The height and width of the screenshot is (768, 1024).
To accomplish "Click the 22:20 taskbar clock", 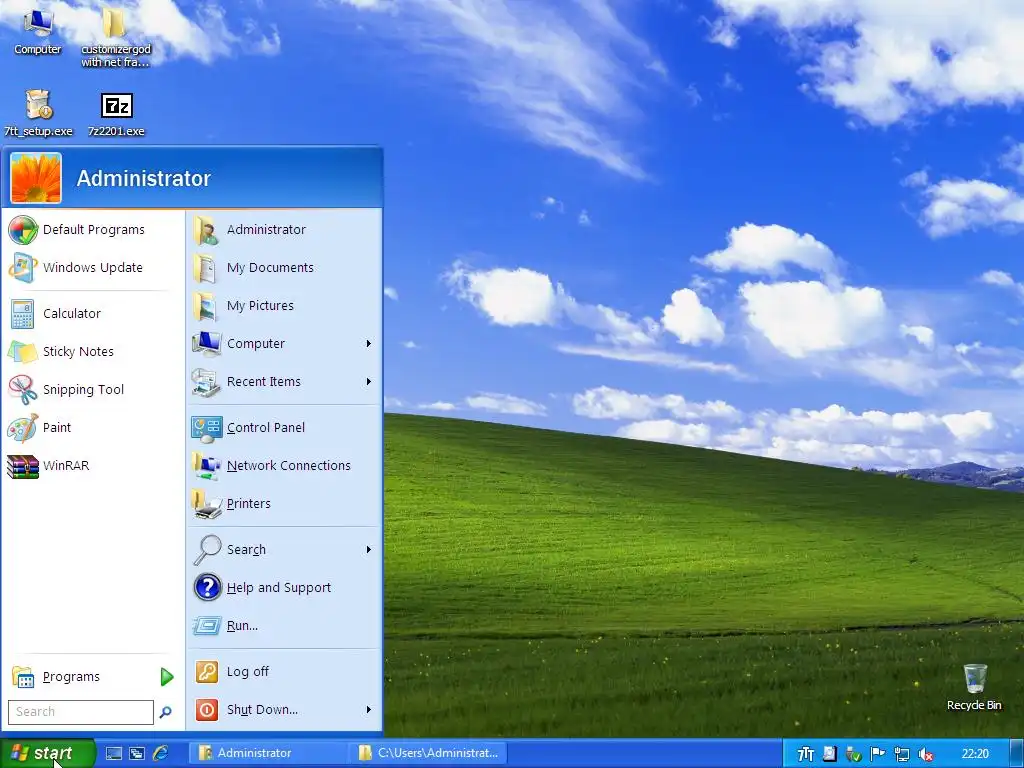I will click(x=975, y=754).
